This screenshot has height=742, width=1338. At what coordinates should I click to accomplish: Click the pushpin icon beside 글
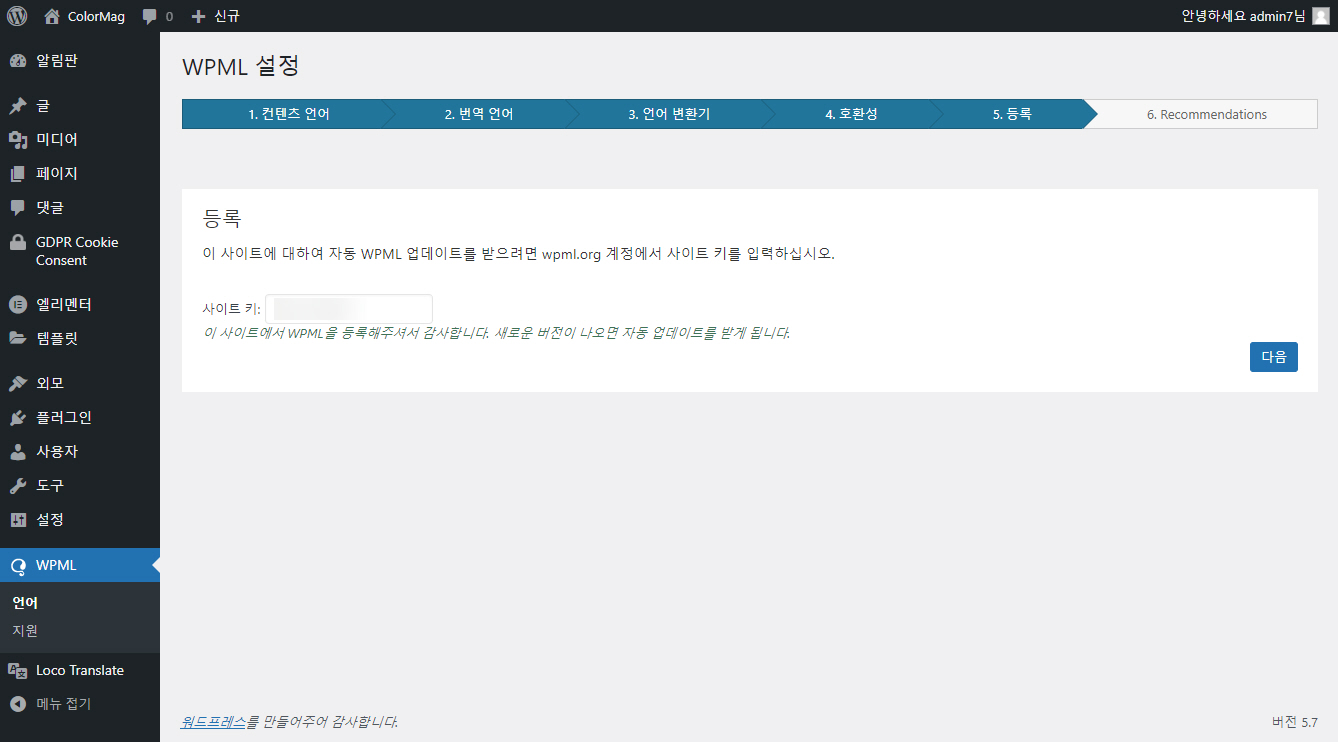tap(18, 106)
